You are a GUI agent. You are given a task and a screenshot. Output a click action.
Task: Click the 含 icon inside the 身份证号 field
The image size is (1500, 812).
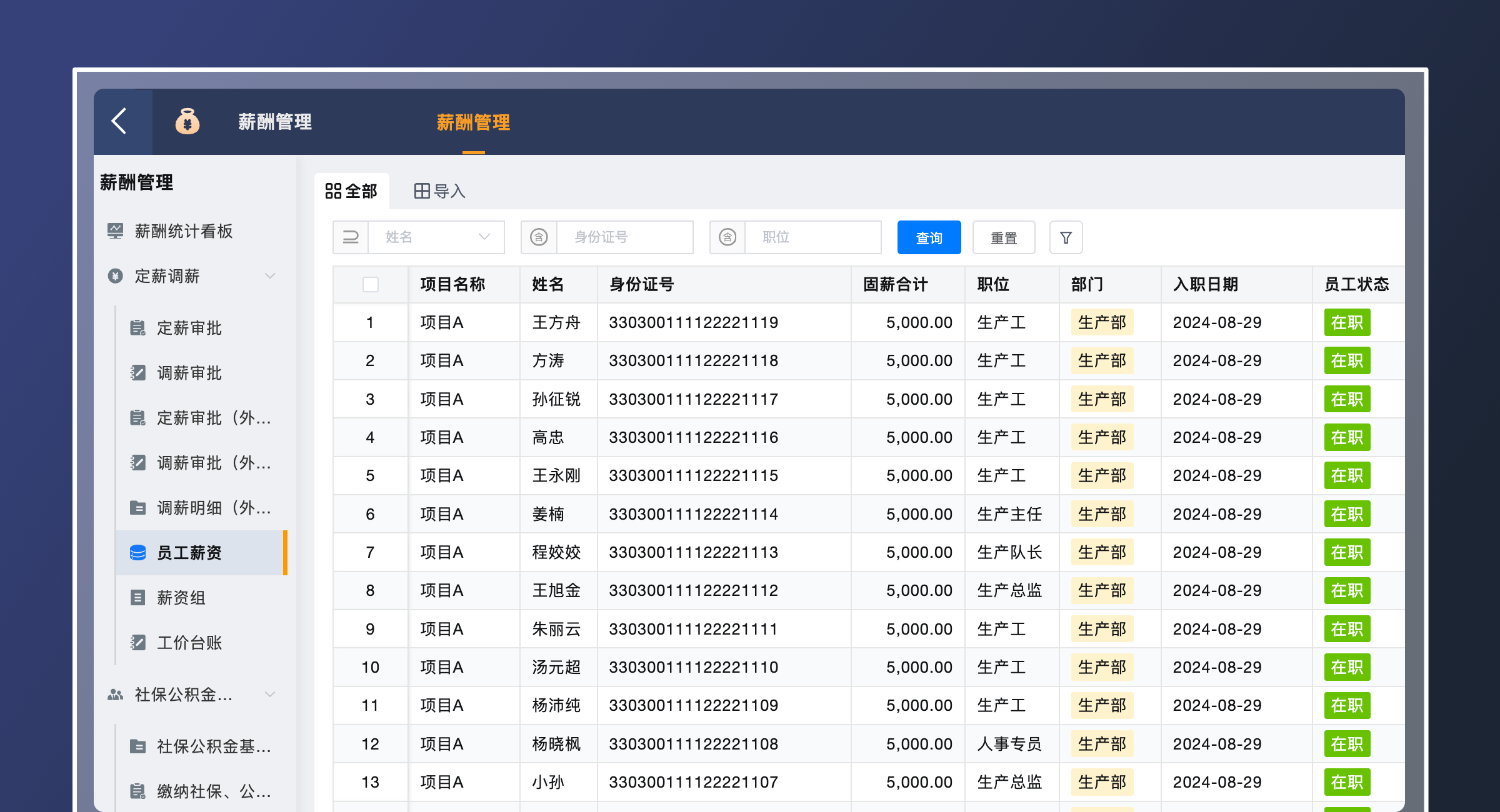point(539,237)
